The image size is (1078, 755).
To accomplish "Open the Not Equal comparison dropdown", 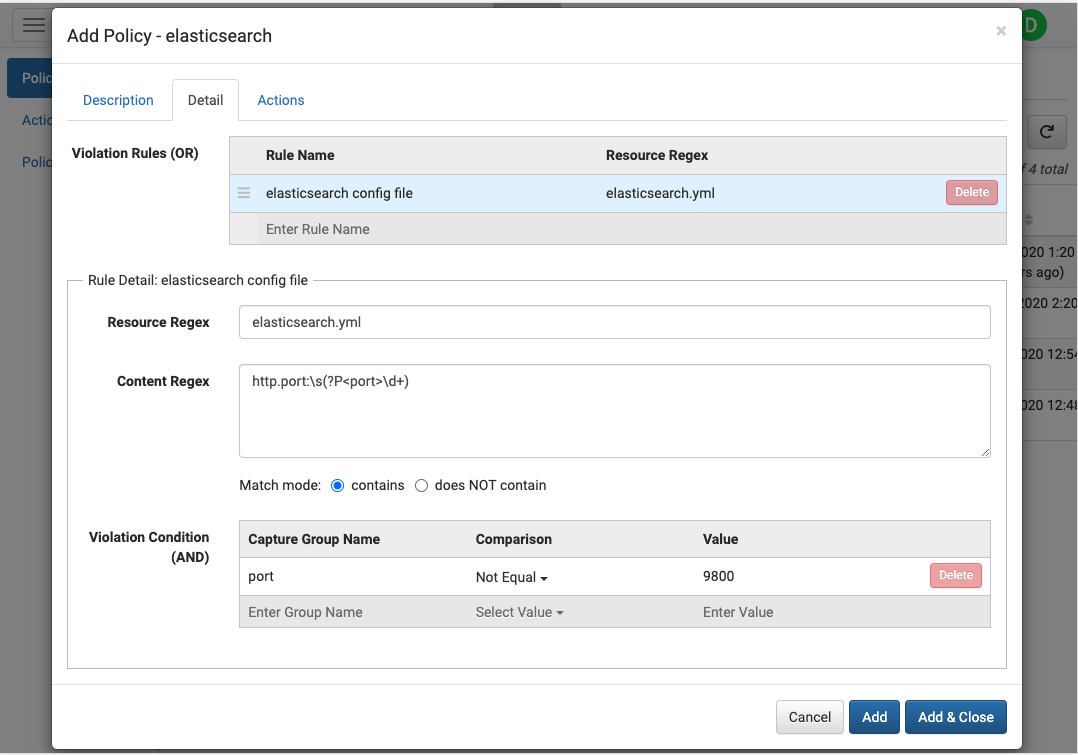I will coord(512,577).
